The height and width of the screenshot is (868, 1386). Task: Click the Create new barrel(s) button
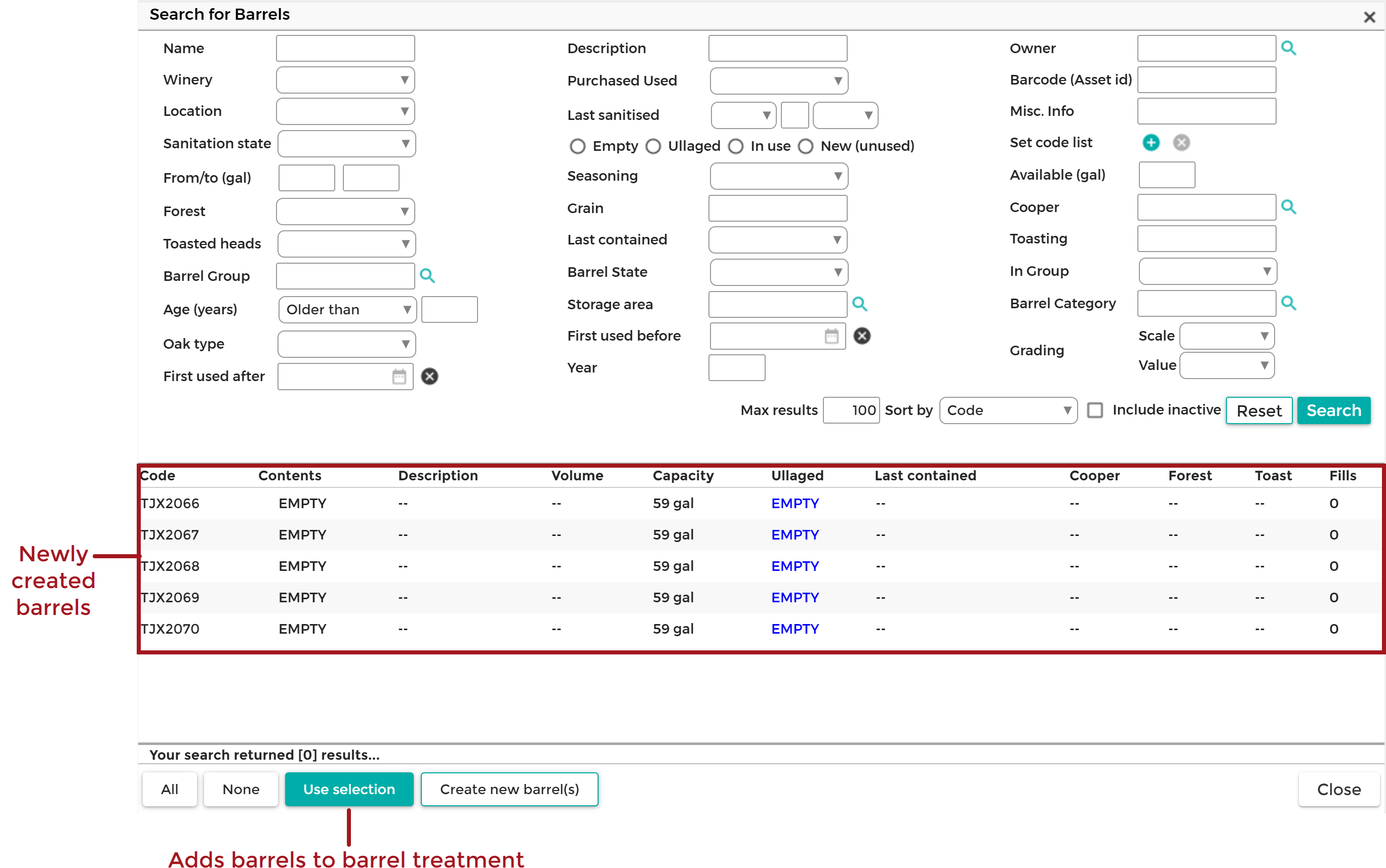(x=509, y=790)
